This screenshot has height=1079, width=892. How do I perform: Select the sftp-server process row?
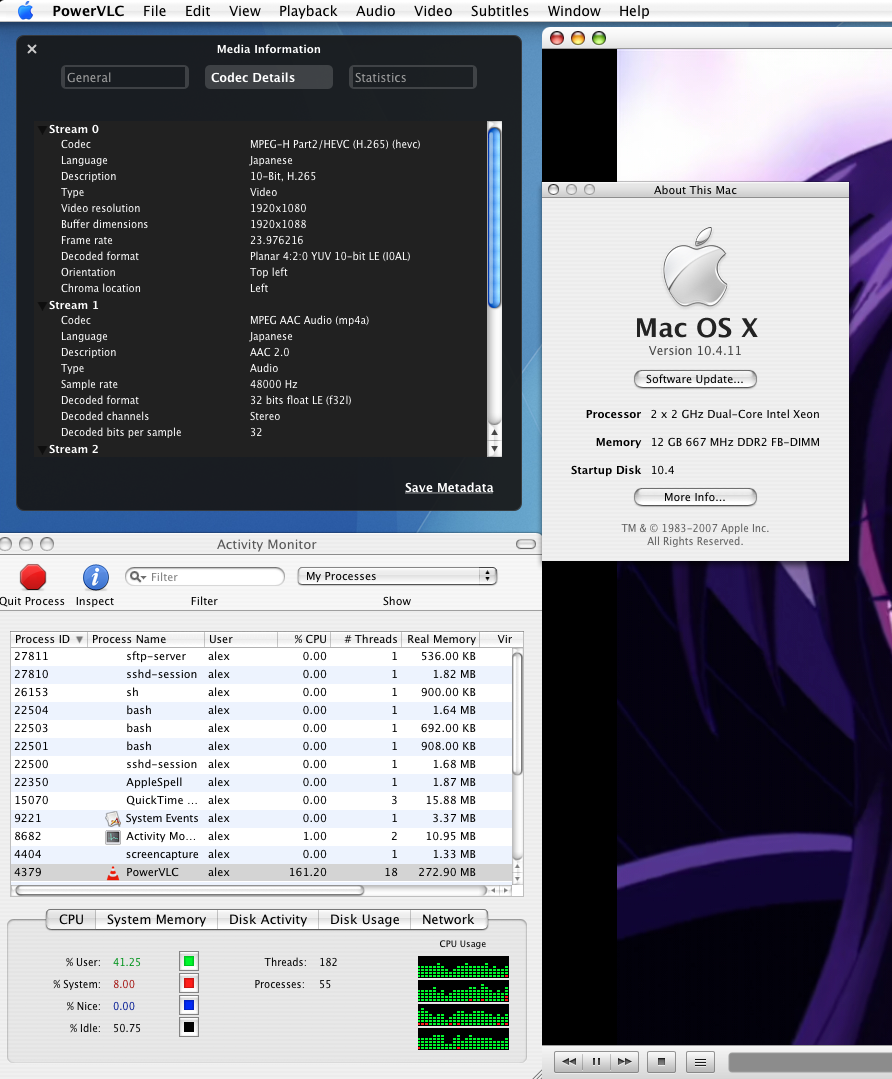(x=262, y=656)
